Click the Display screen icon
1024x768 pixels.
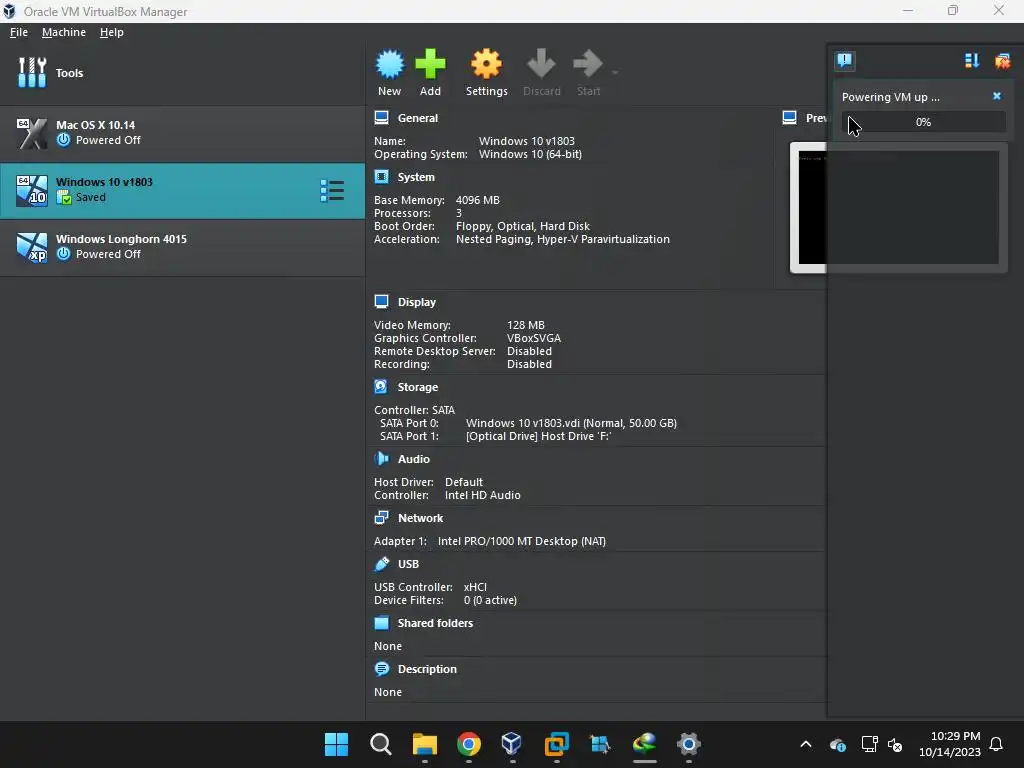point(381,302)
